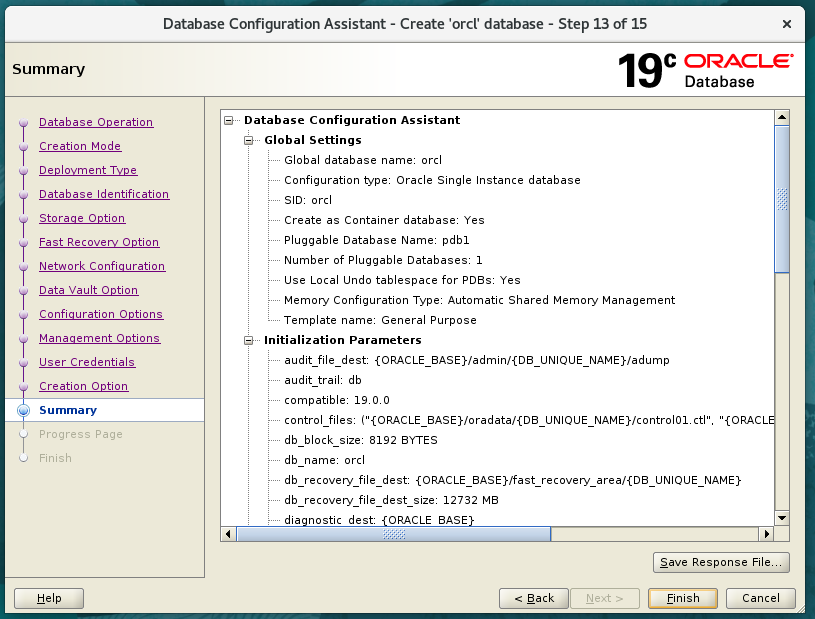Select 'Template name: General Purpose' row
Screen dimensions: 815x619
(380, 320)
